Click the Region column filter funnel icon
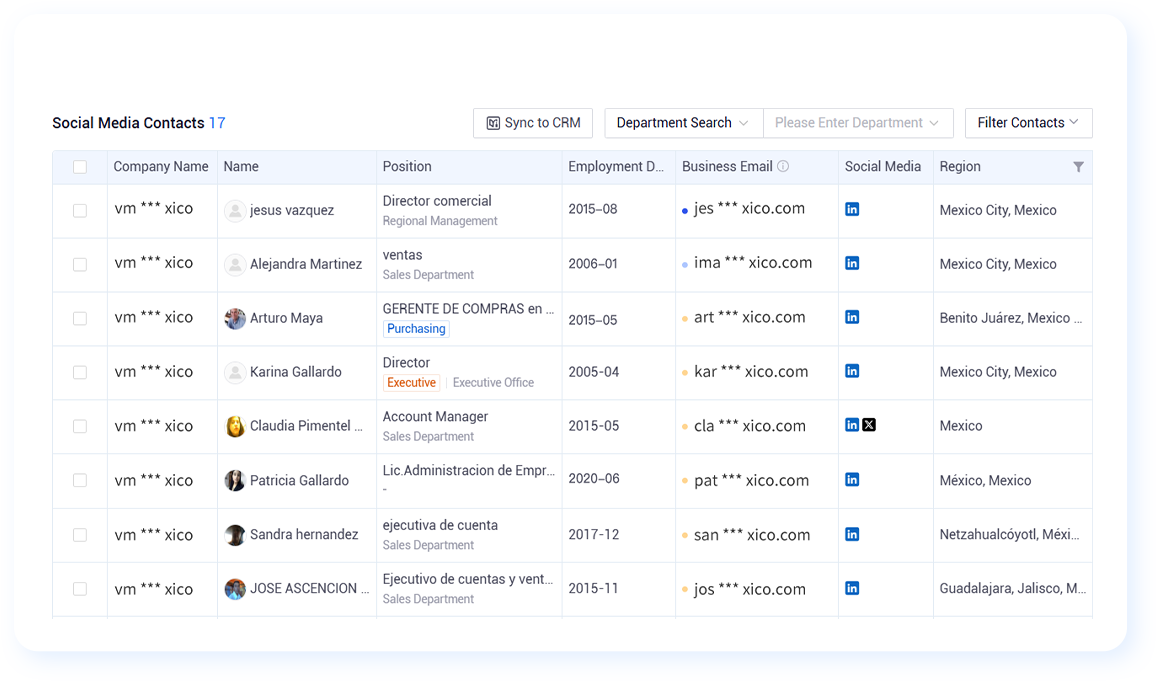This screenshot has width=1160, height=684. 1079,167
